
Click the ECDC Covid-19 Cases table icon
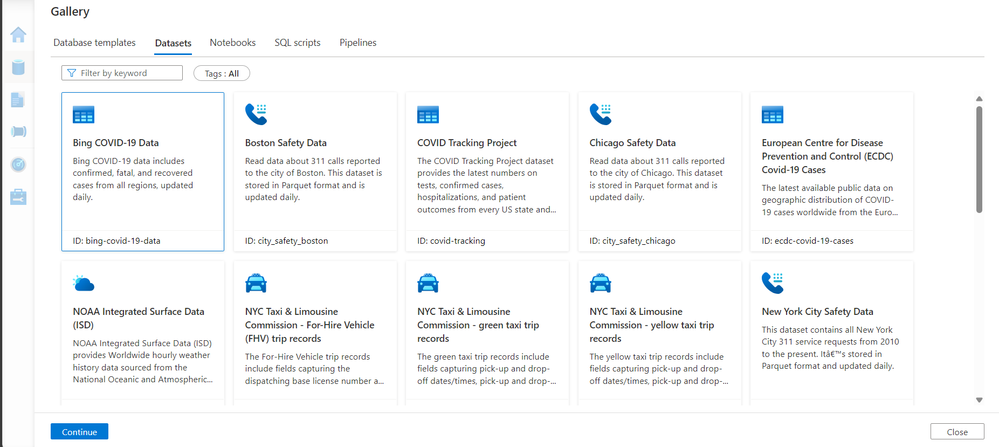click(773, 115)
